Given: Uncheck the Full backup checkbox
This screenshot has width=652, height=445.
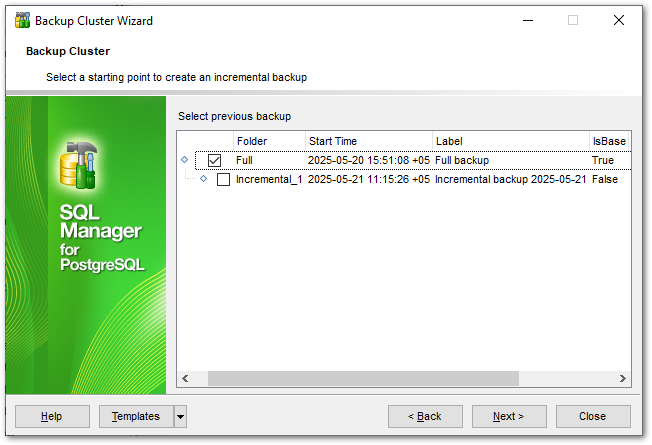Looking at the screenshot, I should coord(214,160).
